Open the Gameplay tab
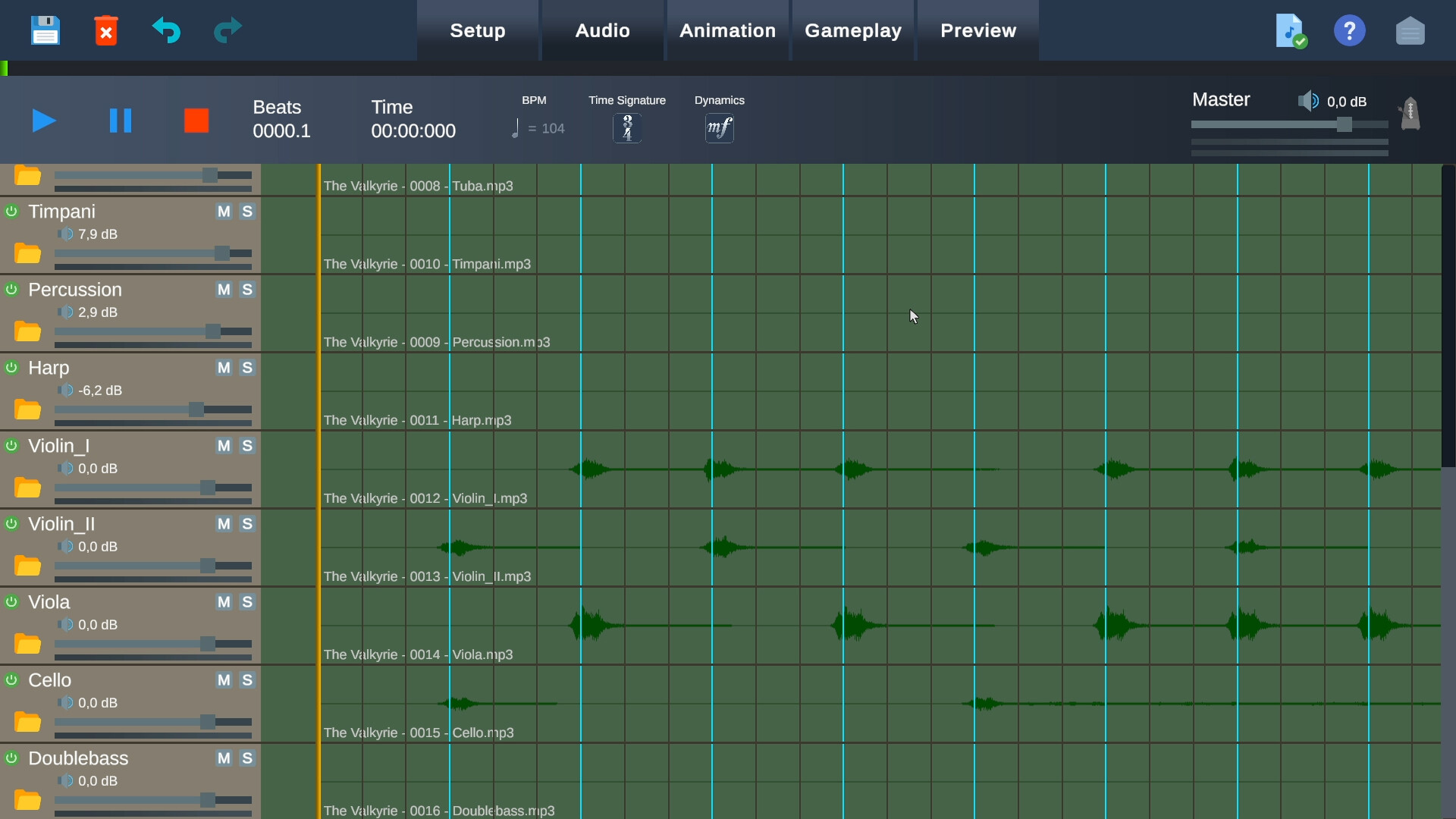The image size is (1456, 819). pyautogui.click(x=853, y=30)
